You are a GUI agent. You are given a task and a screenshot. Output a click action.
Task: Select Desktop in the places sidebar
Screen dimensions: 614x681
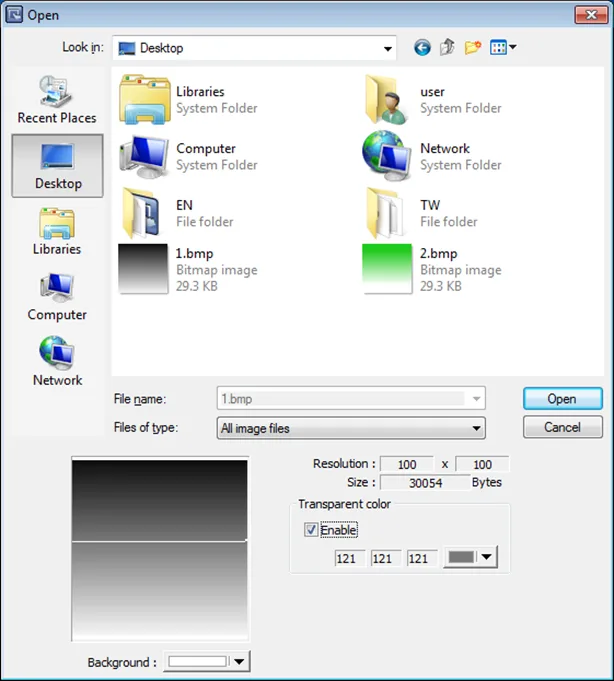pyautogui.click(x=57, y=165)
